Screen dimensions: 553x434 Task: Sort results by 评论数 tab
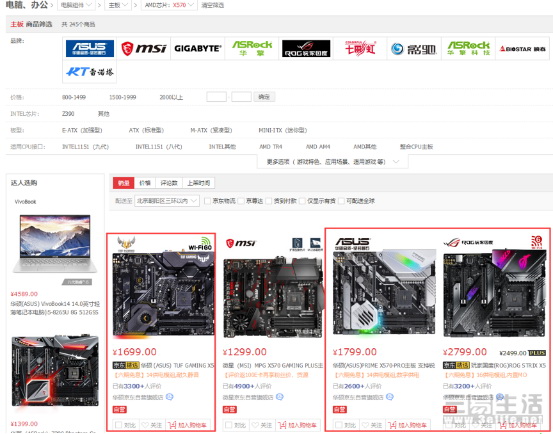[169, 183]
